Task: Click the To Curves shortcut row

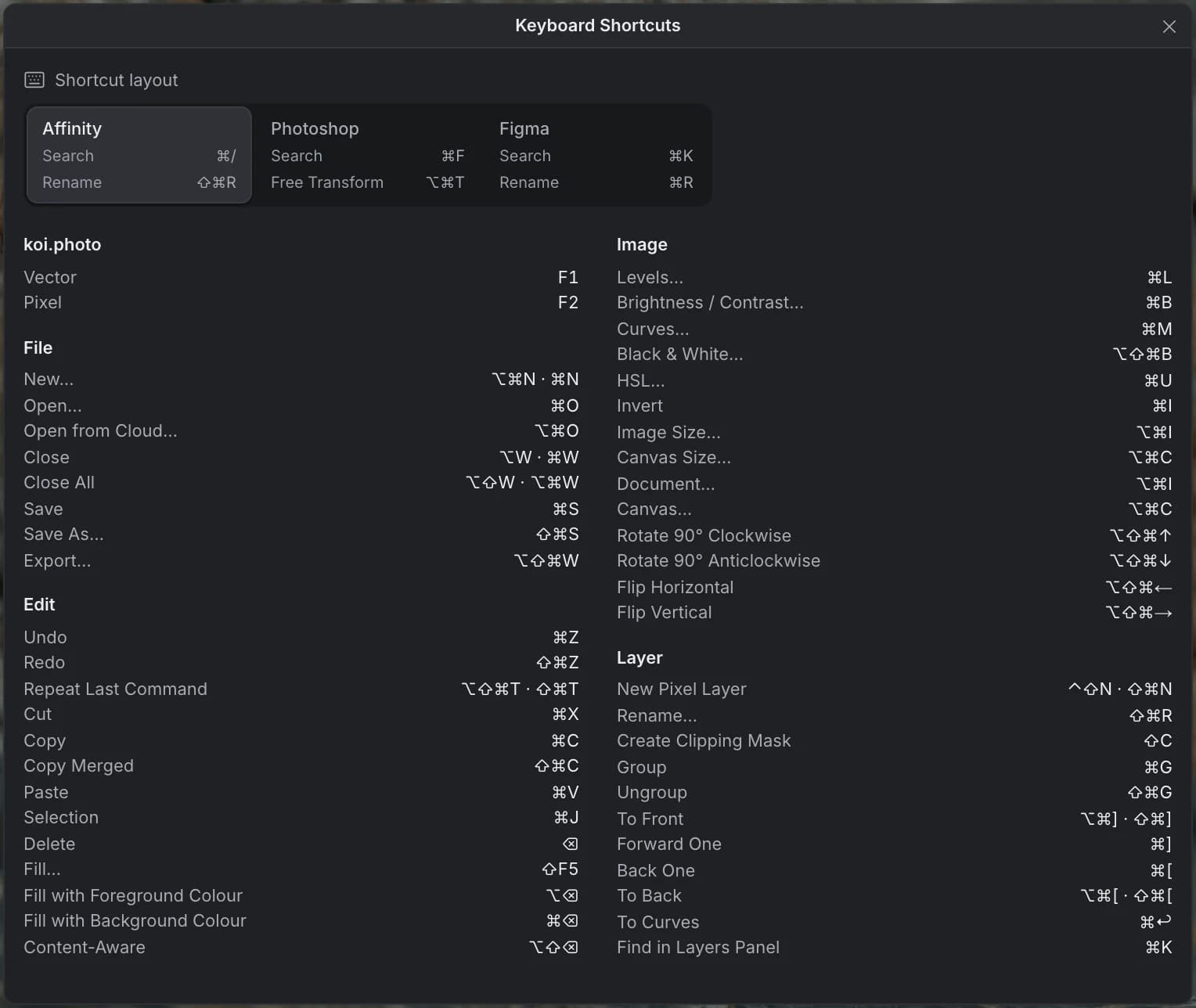Action: [894, 921]
